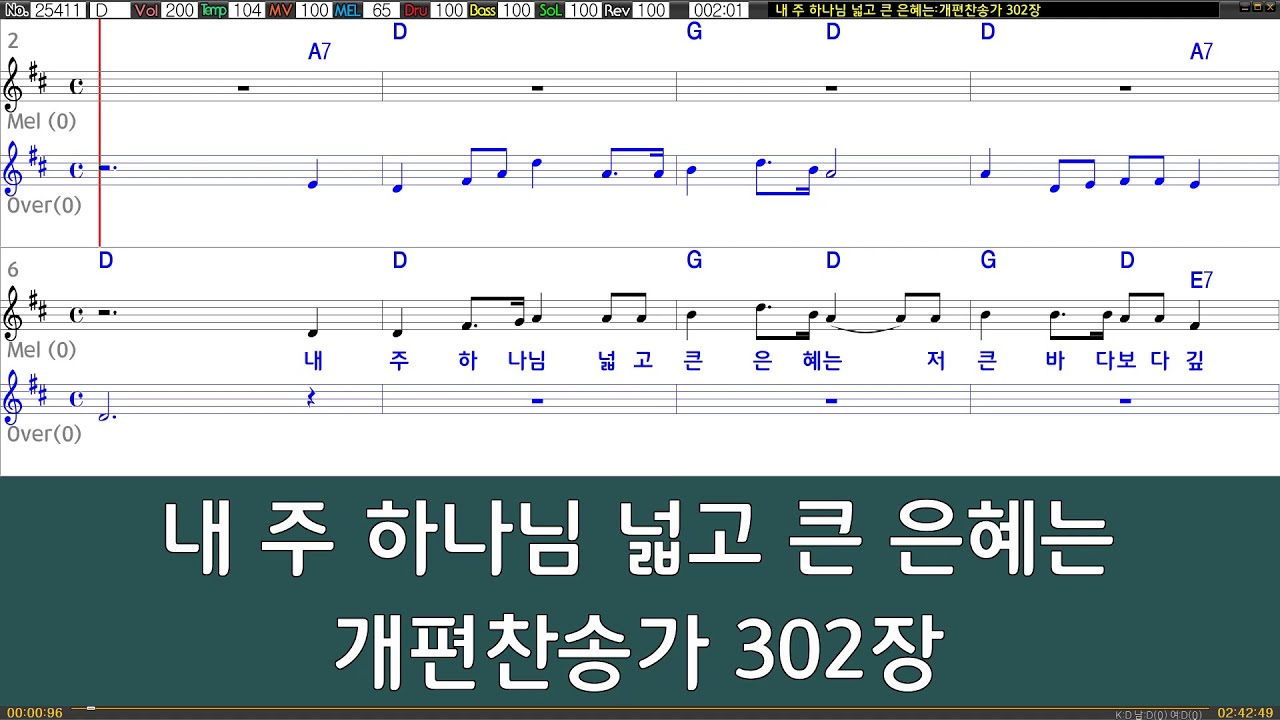Image resolution: width=1280 pixels, height=720 pixels.
Task: Click the red playback cursor line
Action: click(x=100, y=133)
